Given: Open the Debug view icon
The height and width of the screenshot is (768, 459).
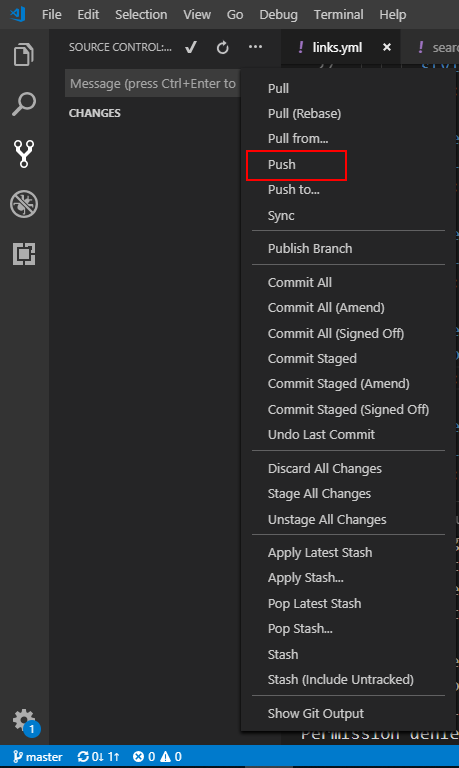Looking at the screenshot, I should [x=24, y=204].
